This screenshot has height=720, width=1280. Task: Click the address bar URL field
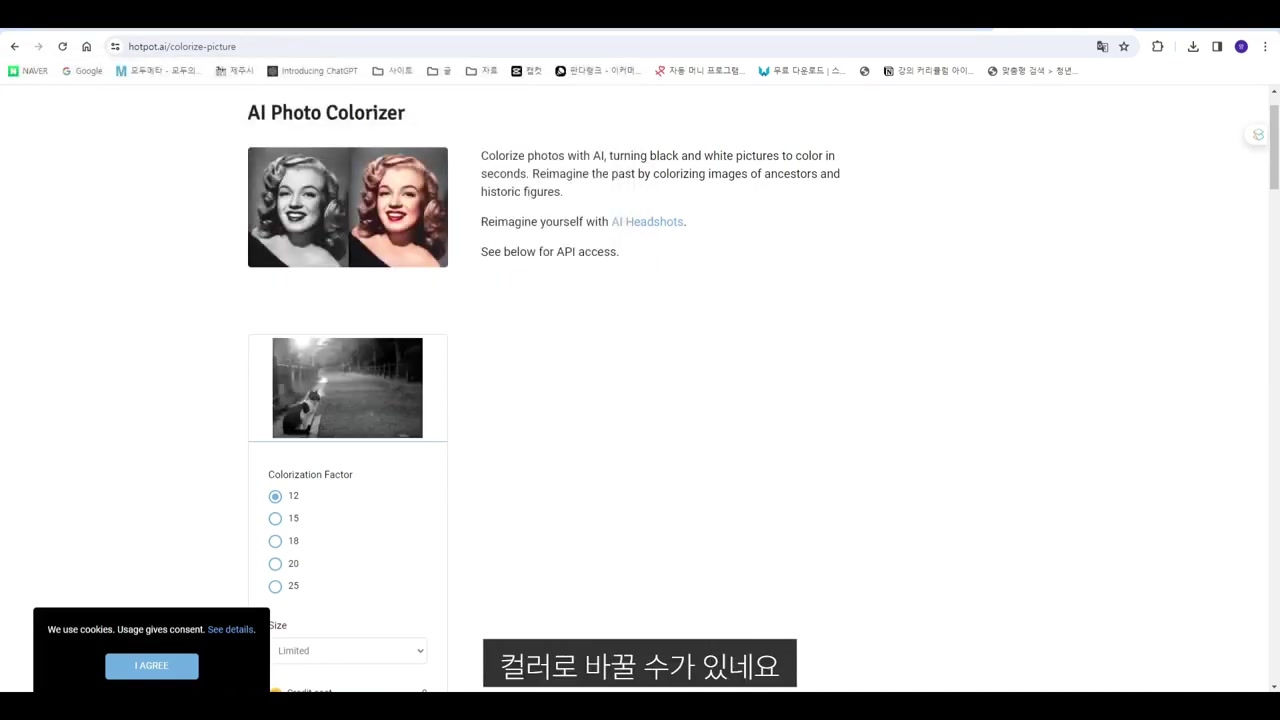[x=600, y=47]
